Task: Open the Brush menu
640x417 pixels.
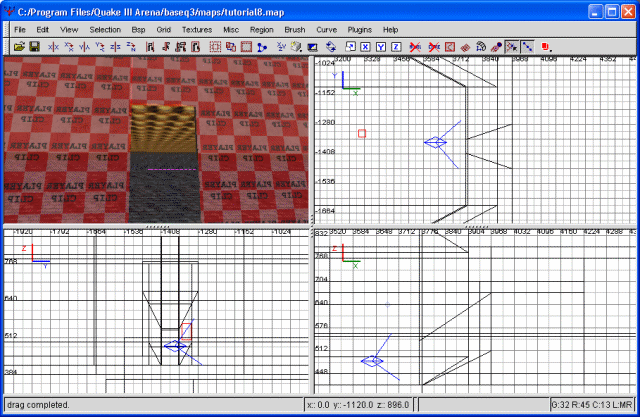Action: 295,30
